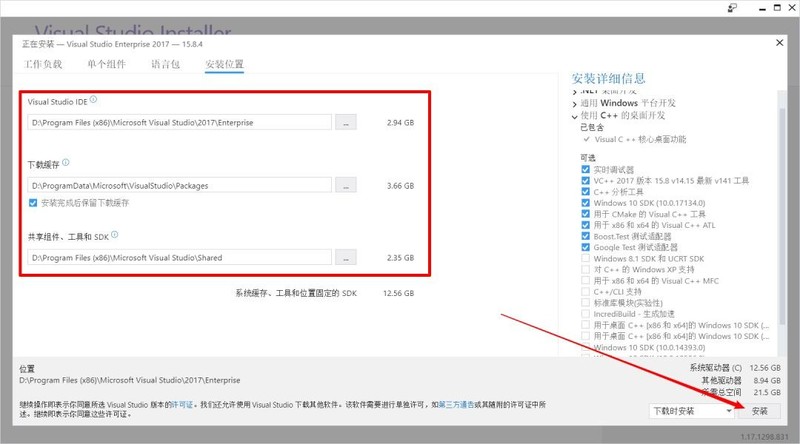Switch to the 工作负载 tab
This screenshot has height=444, width=800.
coord(43,65)
